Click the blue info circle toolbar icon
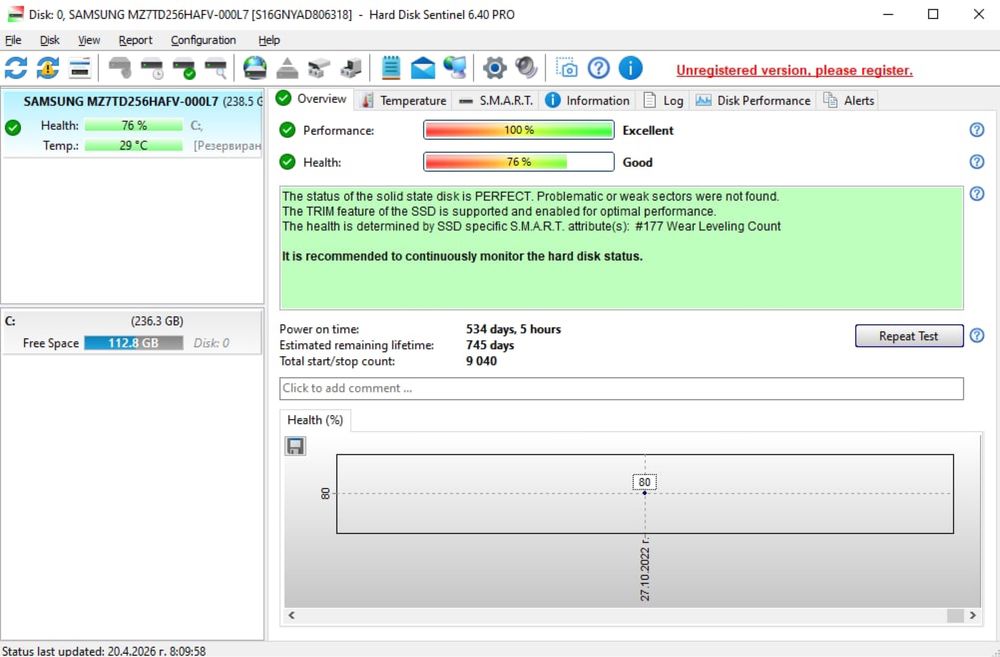 tap(630, 68)
